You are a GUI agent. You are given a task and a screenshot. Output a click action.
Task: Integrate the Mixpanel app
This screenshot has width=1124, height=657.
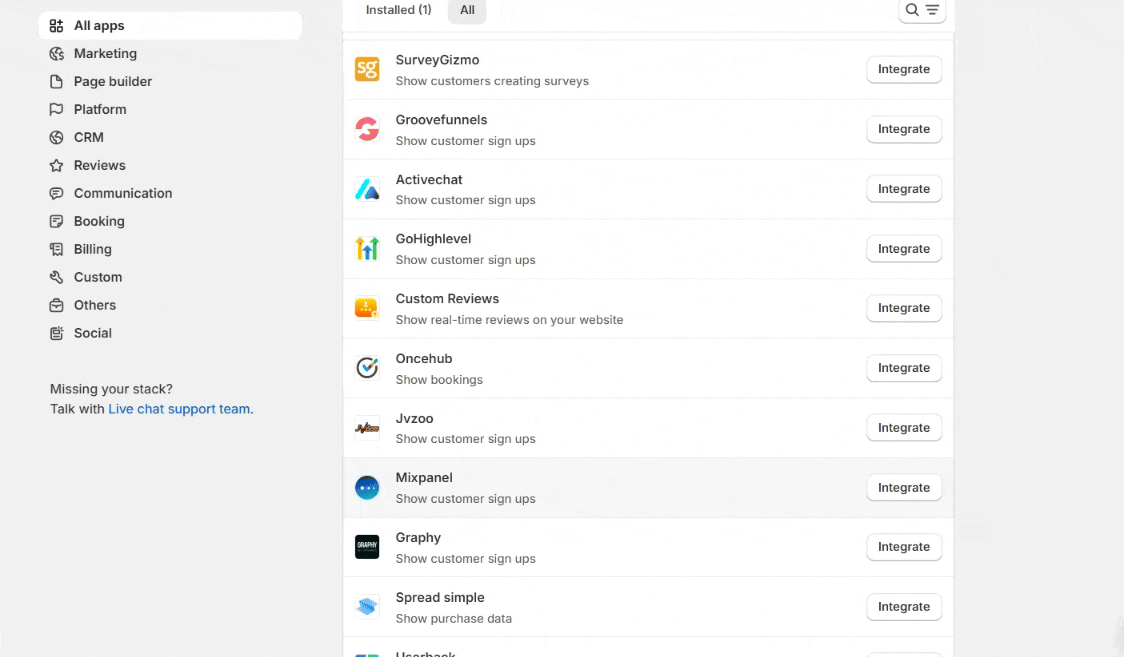coord(904,487)
